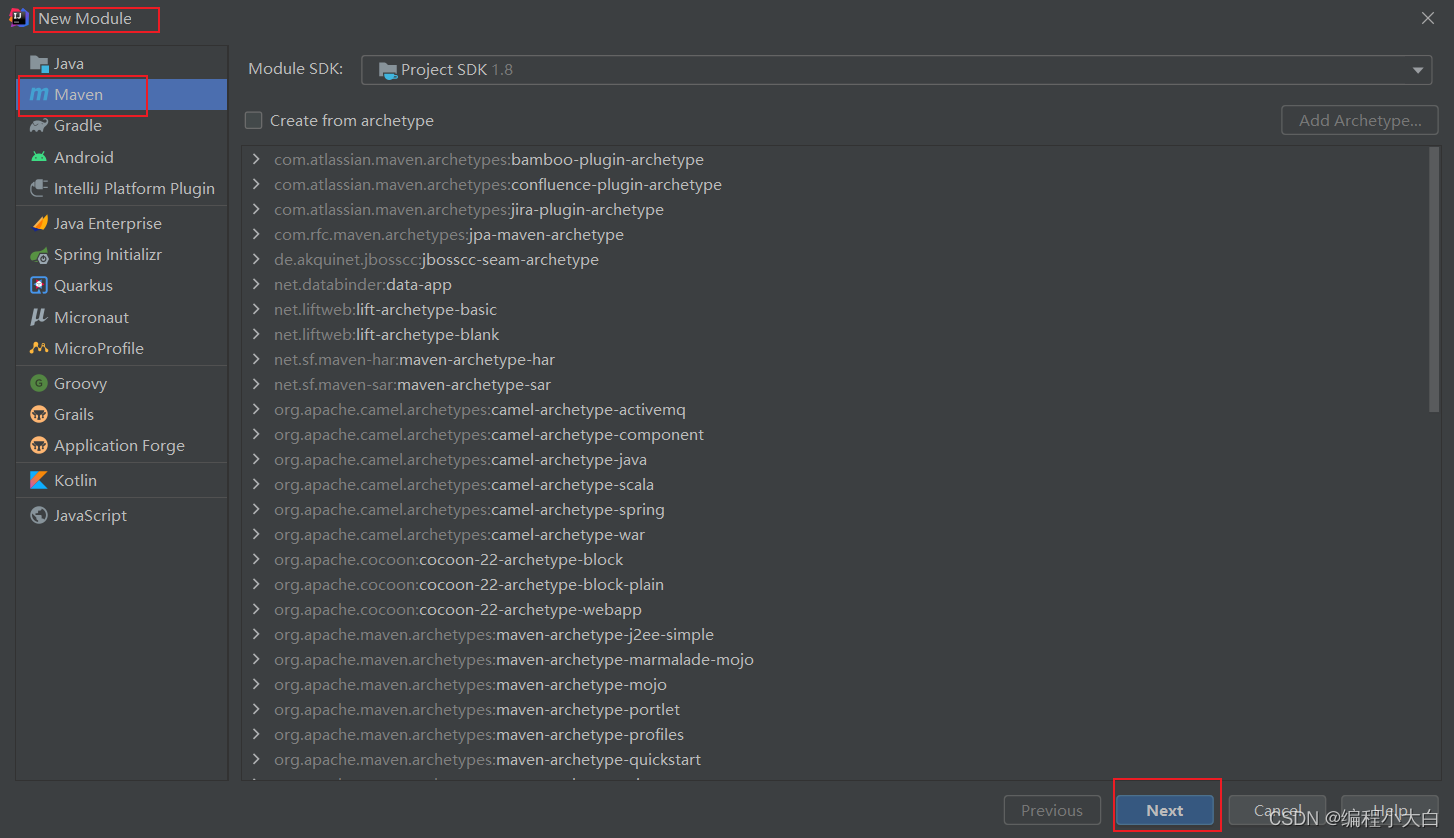The image size is (1454, 838).
Task: Switch to Gradle module category
Action: (122, 125)
